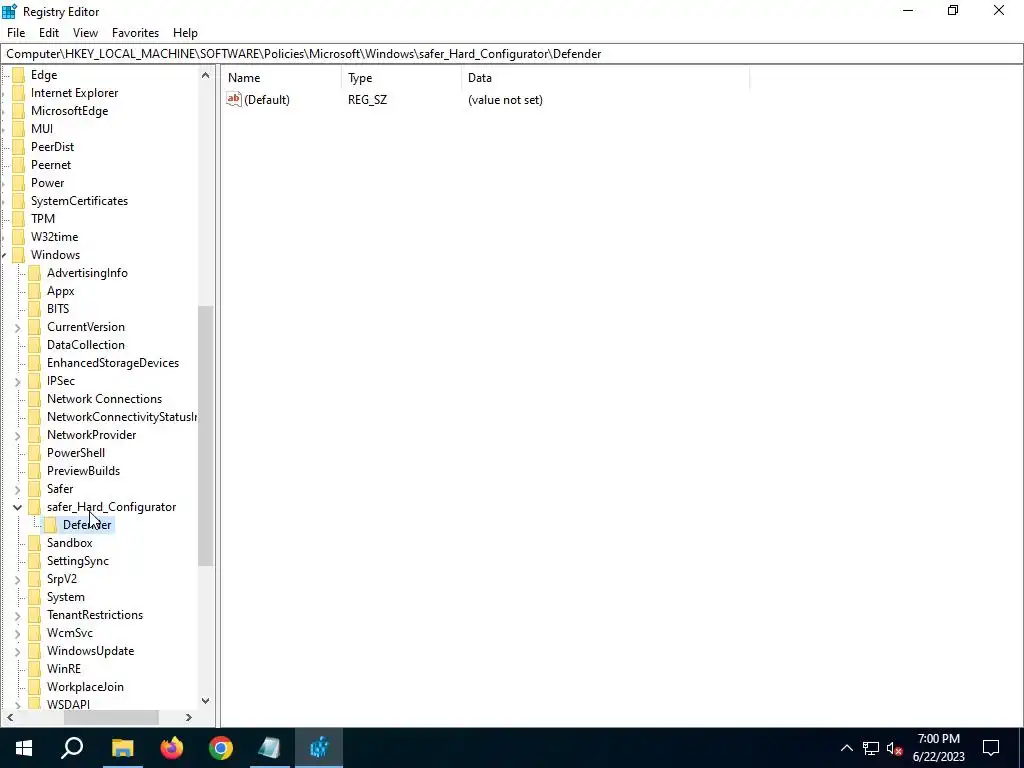
Task: Select the WorkplaceJoin key
Action: (x=85, y=687)
